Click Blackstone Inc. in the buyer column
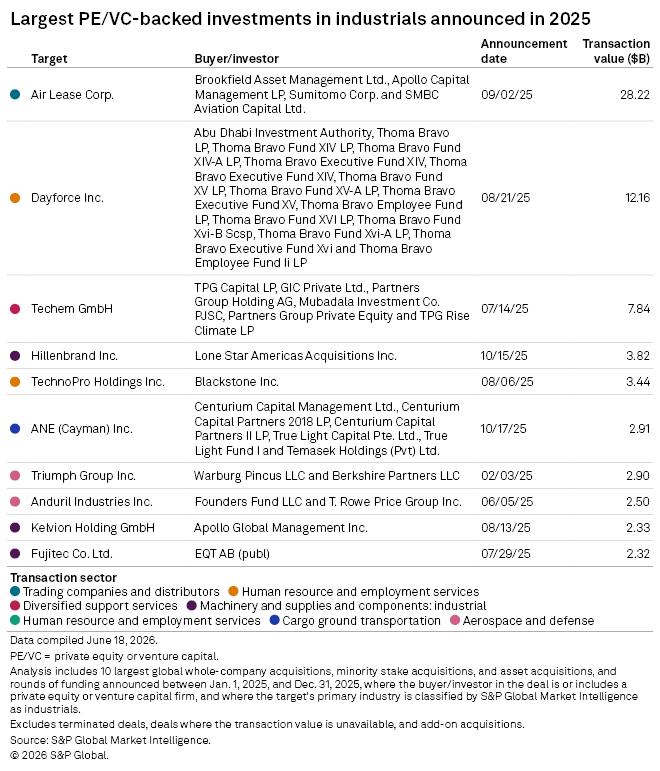 237,382
